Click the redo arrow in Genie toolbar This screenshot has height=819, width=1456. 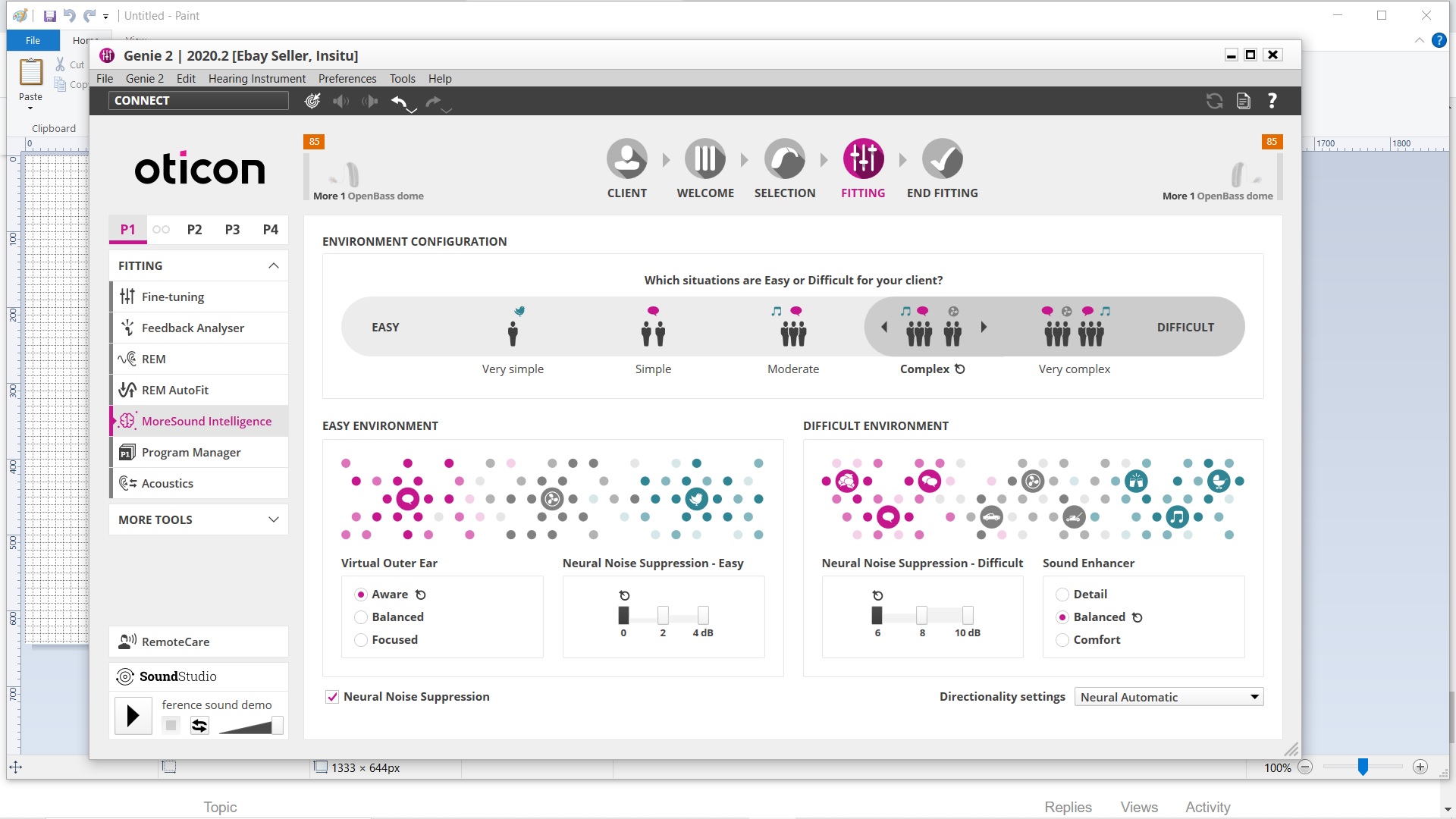click(433, 101)
